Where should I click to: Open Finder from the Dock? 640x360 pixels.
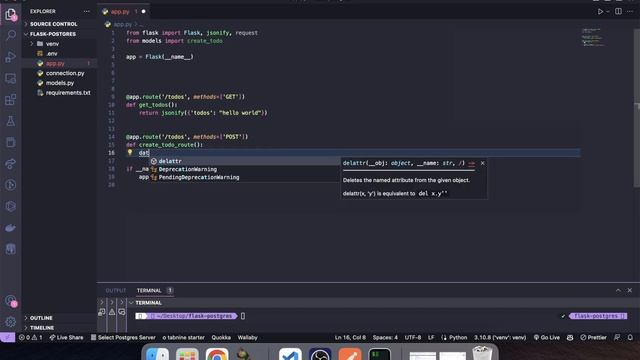pyautogui.click(x=158, y=354)
